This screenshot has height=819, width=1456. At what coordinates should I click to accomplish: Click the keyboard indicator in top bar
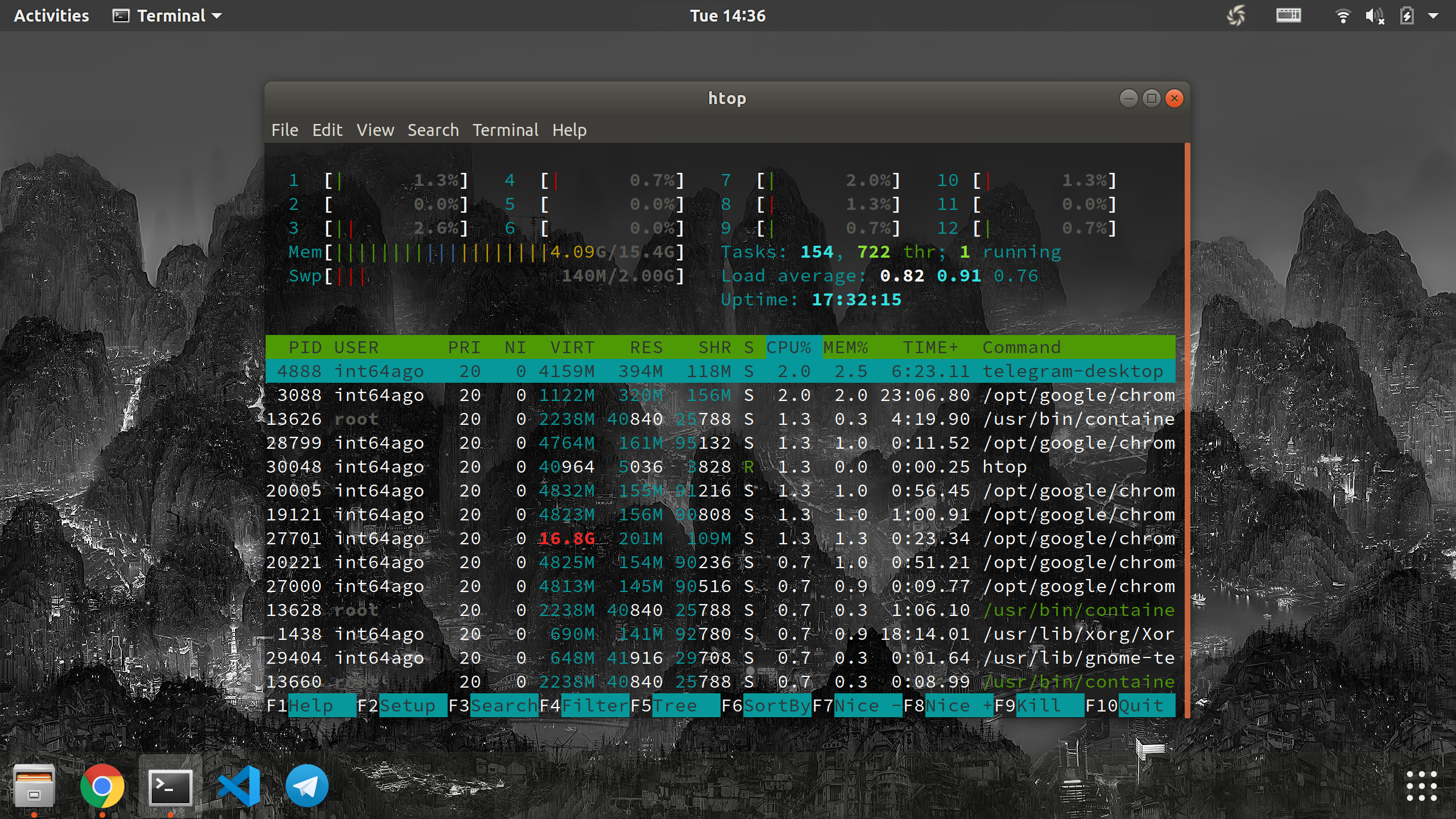pyautogui.click(x=1288, y=16)
